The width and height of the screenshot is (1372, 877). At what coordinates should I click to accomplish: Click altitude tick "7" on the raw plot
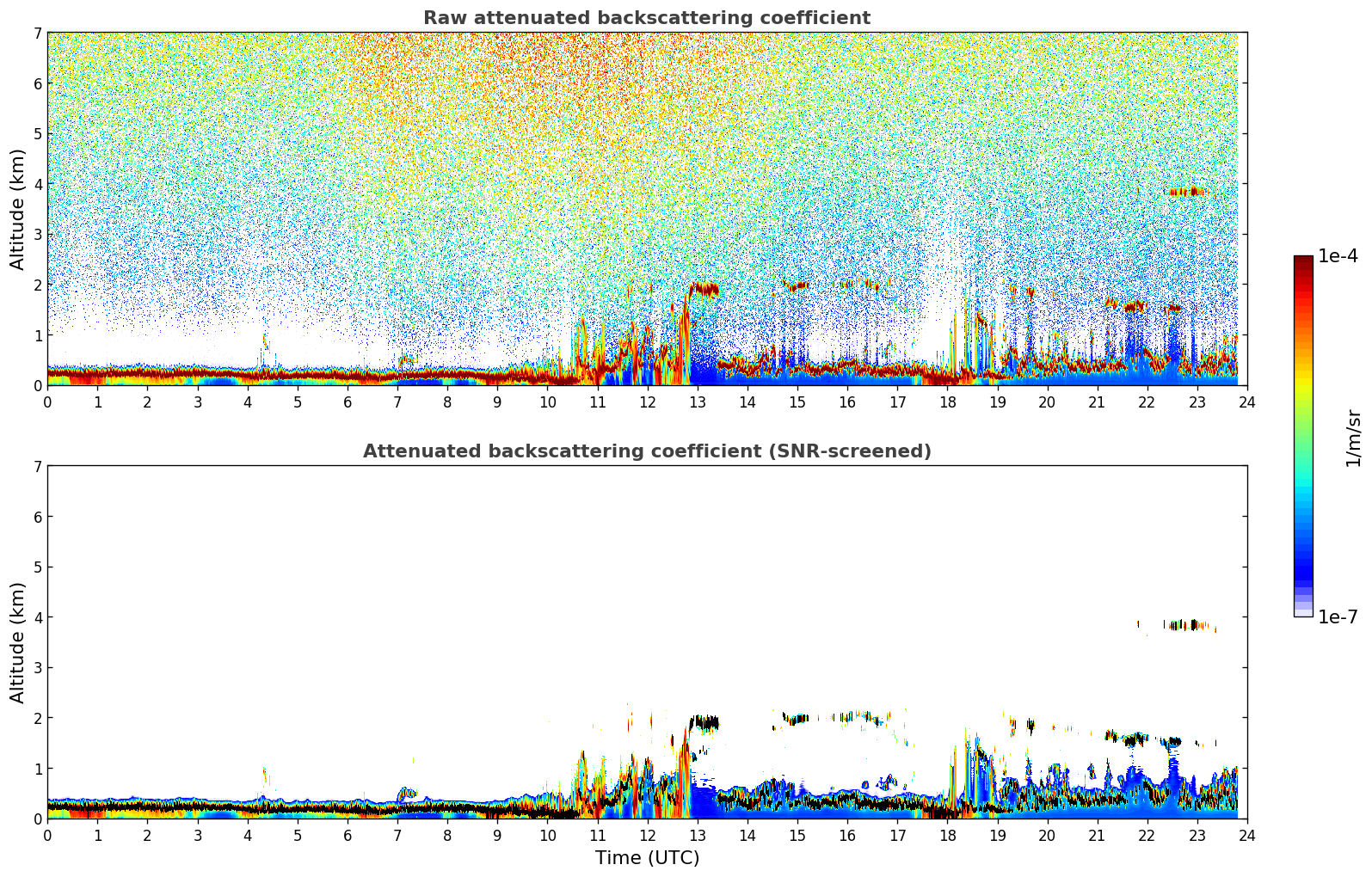(x=38, y=33)
